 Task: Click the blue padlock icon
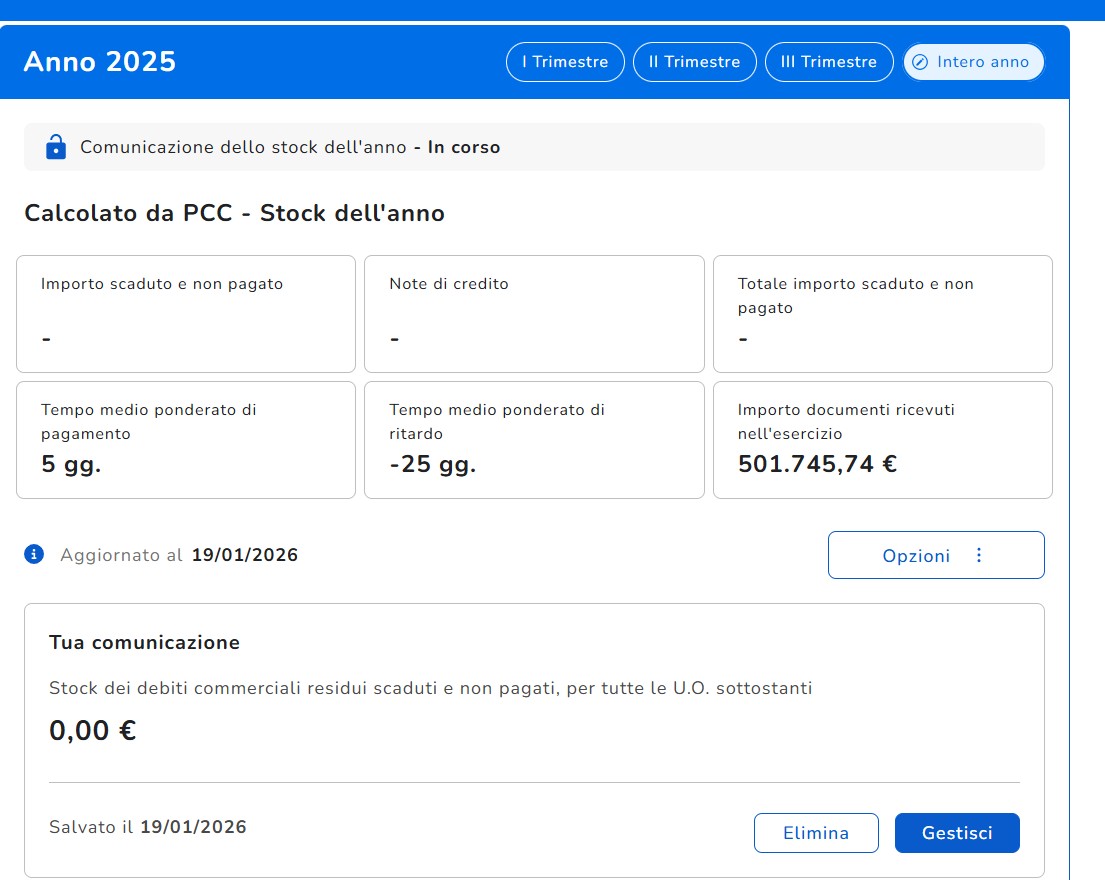(x=56, y=147)
